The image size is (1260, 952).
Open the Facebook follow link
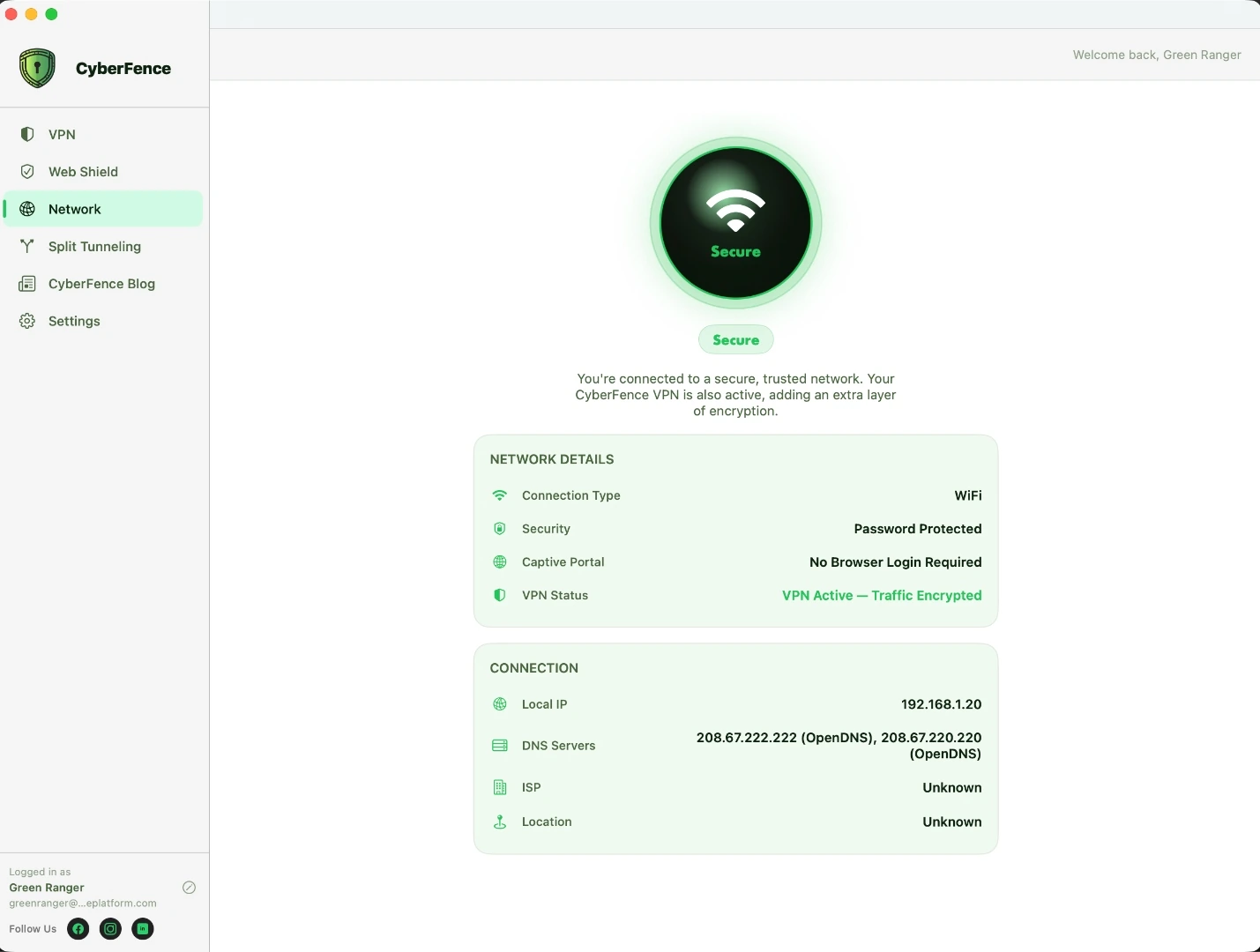[78, 928]
